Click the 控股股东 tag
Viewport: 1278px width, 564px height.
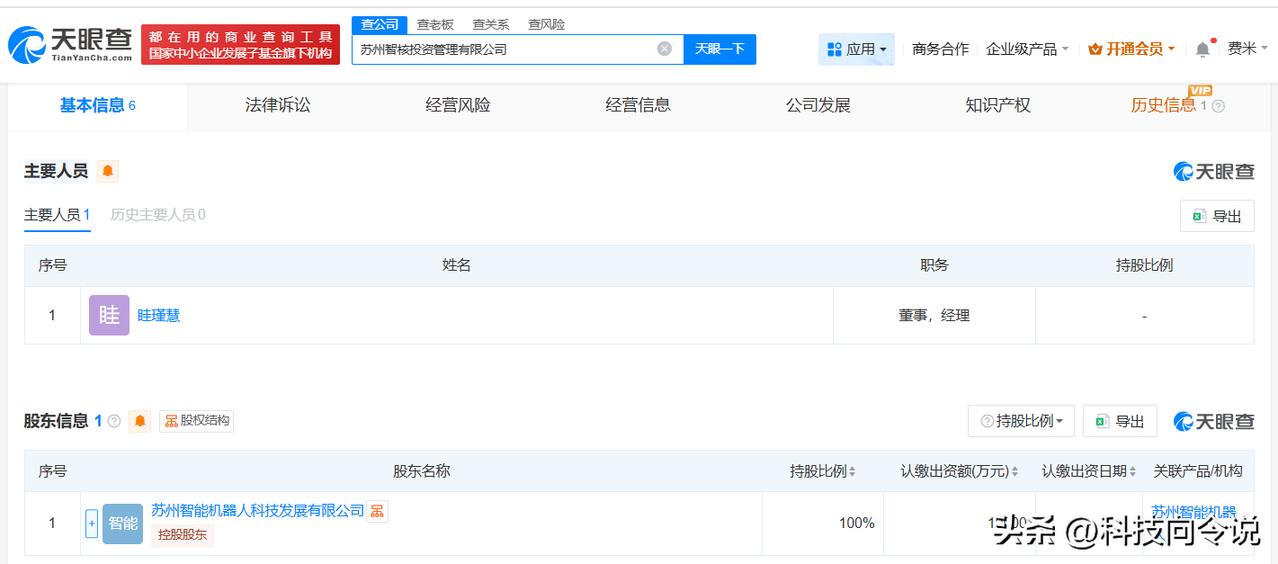183,535
